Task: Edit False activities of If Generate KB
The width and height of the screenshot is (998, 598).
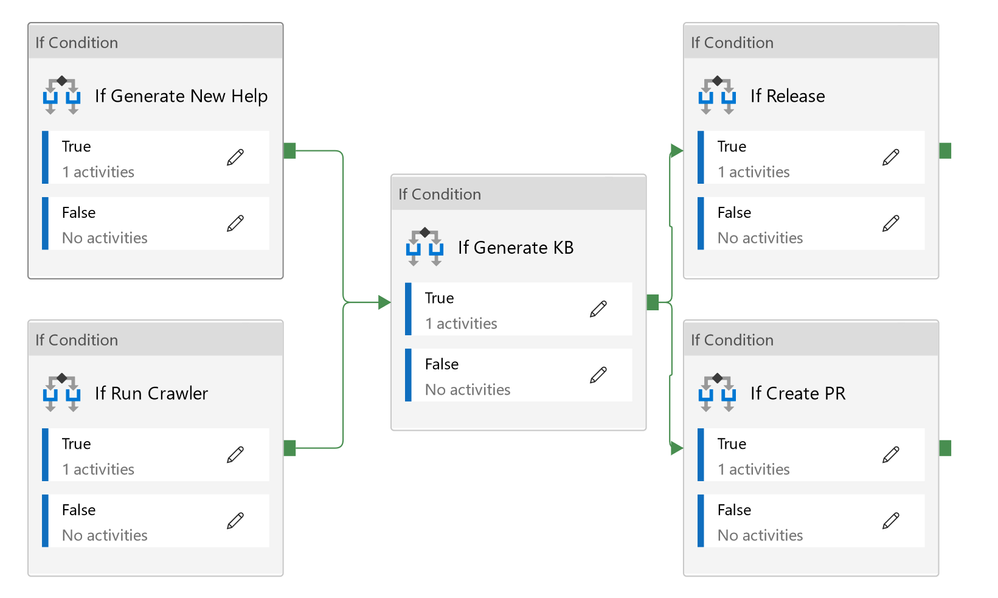Action: (598, 375)
